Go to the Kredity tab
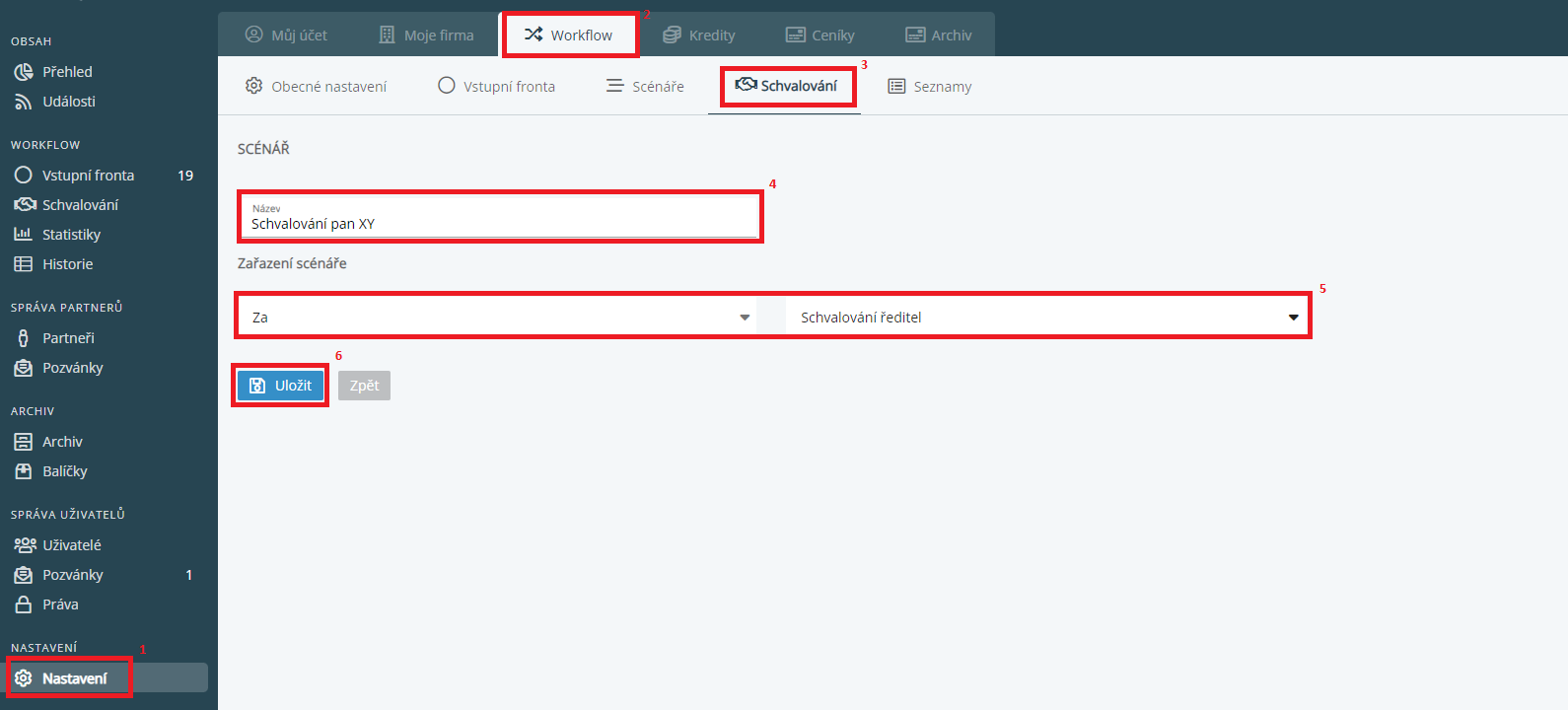 point(699,35)
